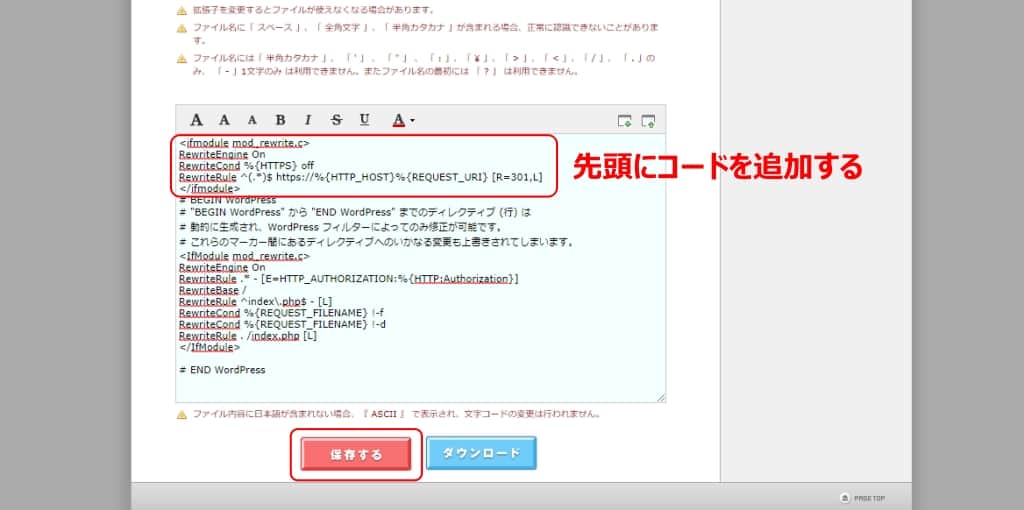Select the small font size A icon
The height and width of the screenshot is (510, 1024).
pyautogui.click(x=252, y=120)
